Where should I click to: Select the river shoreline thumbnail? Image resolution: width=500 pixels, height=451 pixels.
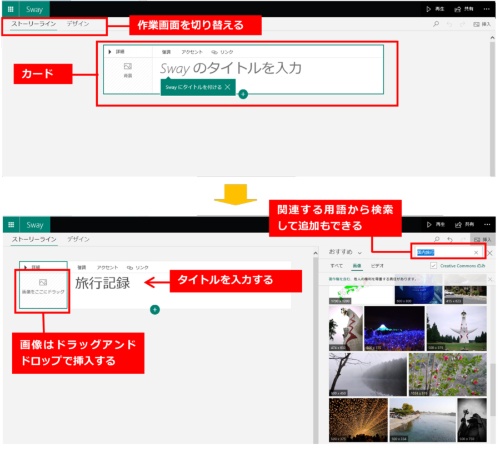422,420
